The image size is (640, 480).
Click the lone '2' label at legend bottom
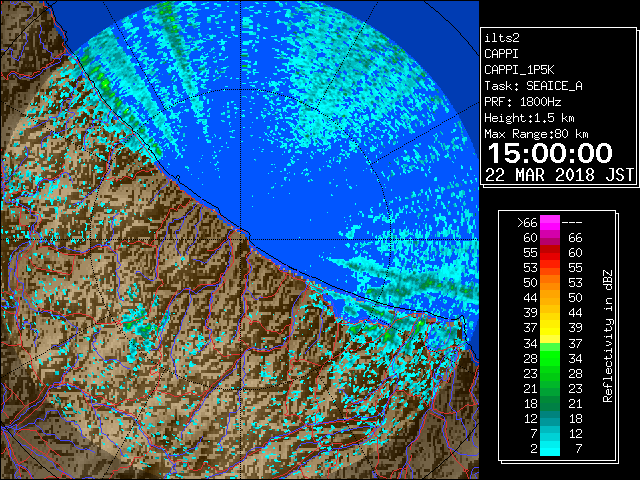(x=533, y=449)
